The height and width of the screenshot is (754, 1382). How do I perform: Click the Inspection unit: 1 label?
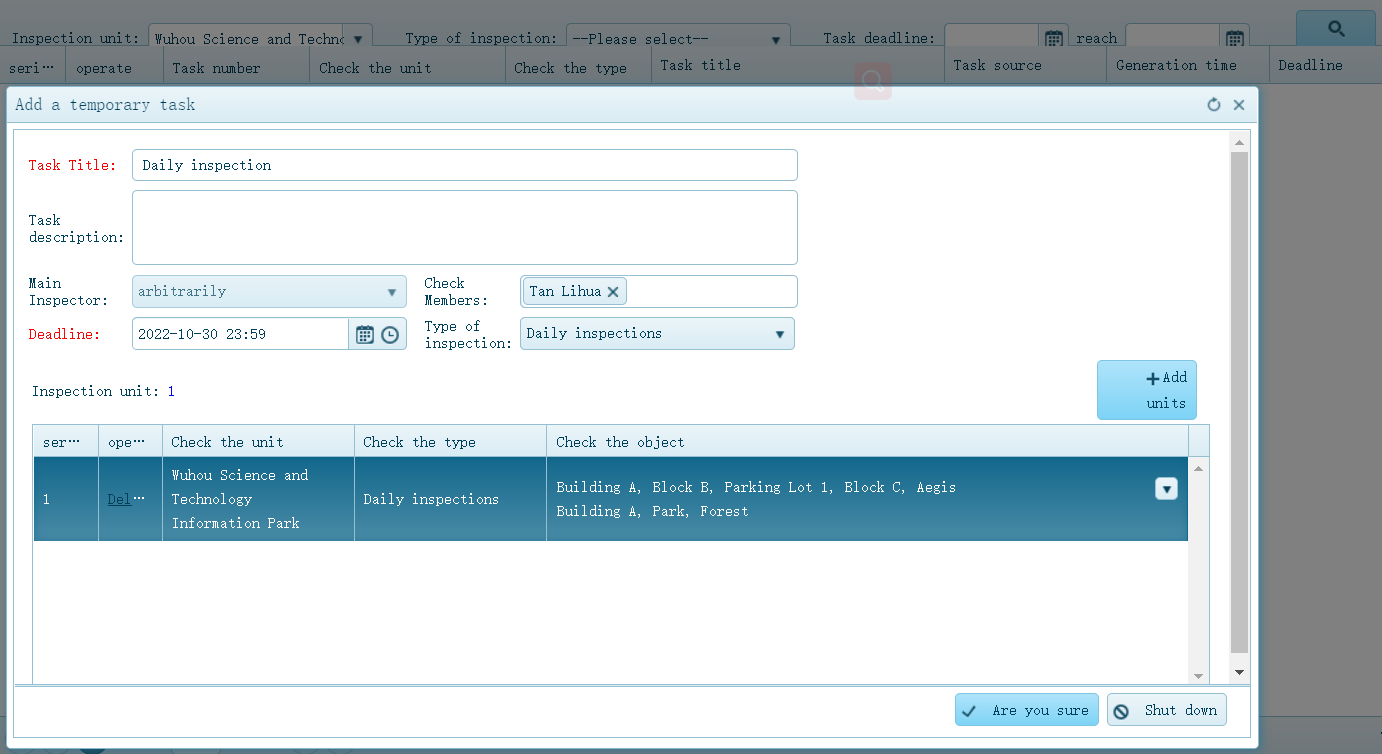tap(103, 391)
